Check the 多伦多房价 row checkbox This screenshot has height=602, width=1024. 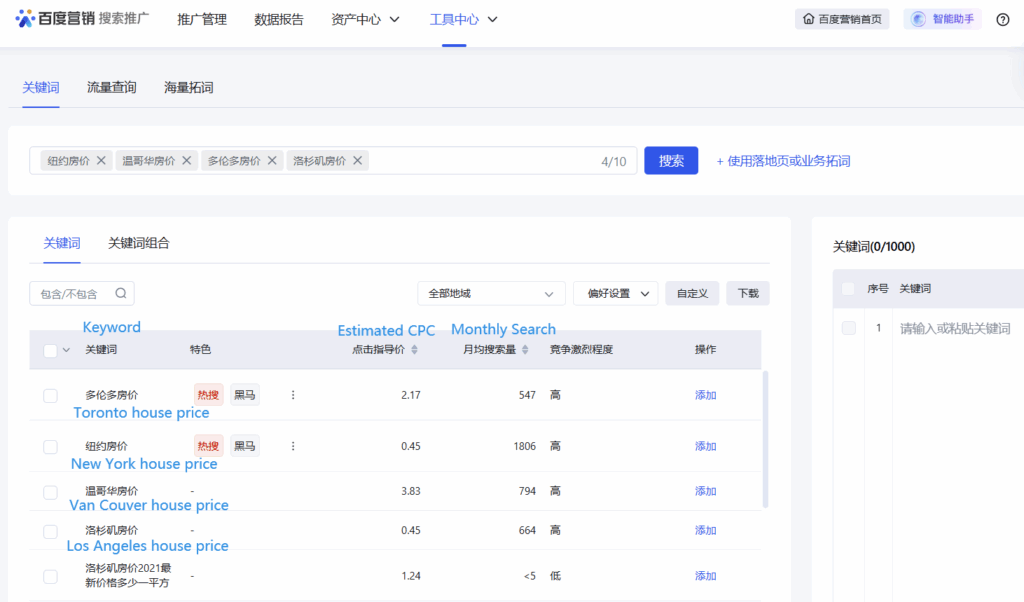pyautogui.click(x=50, y=396)
